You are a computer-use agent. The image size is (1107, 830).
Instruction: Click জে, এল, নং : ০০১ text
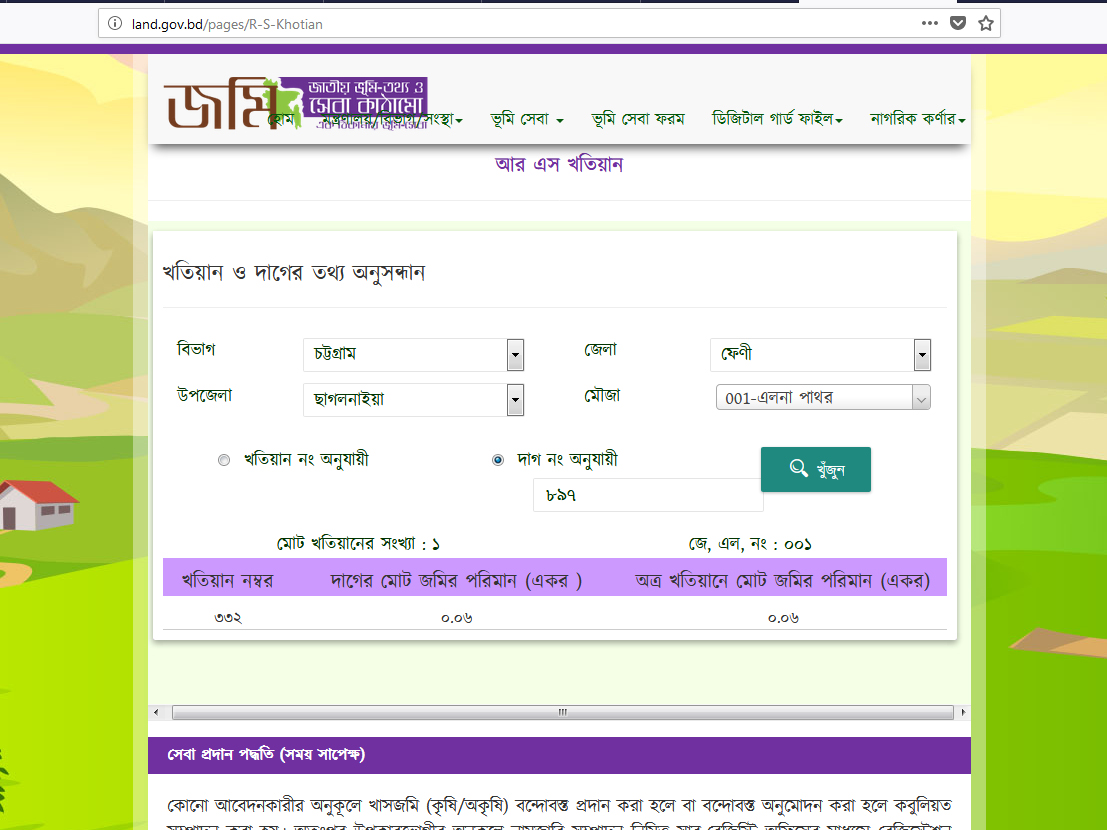750,544
